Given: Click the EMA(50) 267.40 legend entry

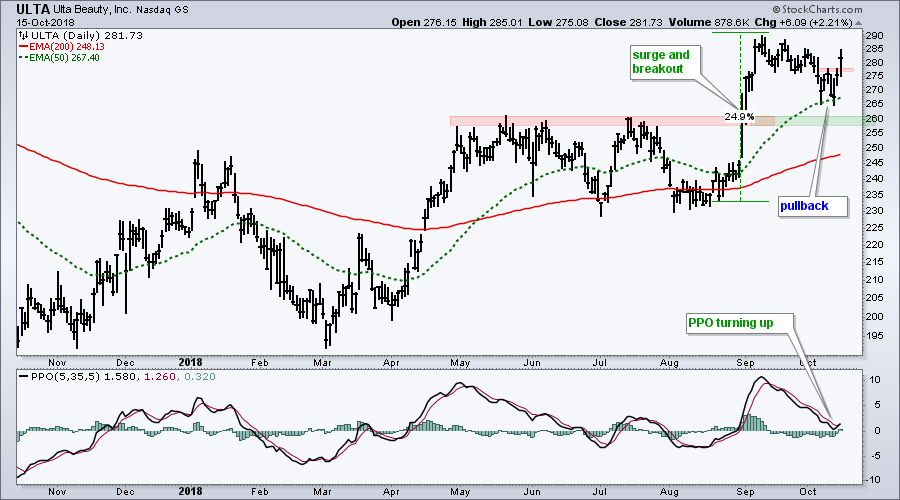Looking at the screenshot, I should point(59,58).
